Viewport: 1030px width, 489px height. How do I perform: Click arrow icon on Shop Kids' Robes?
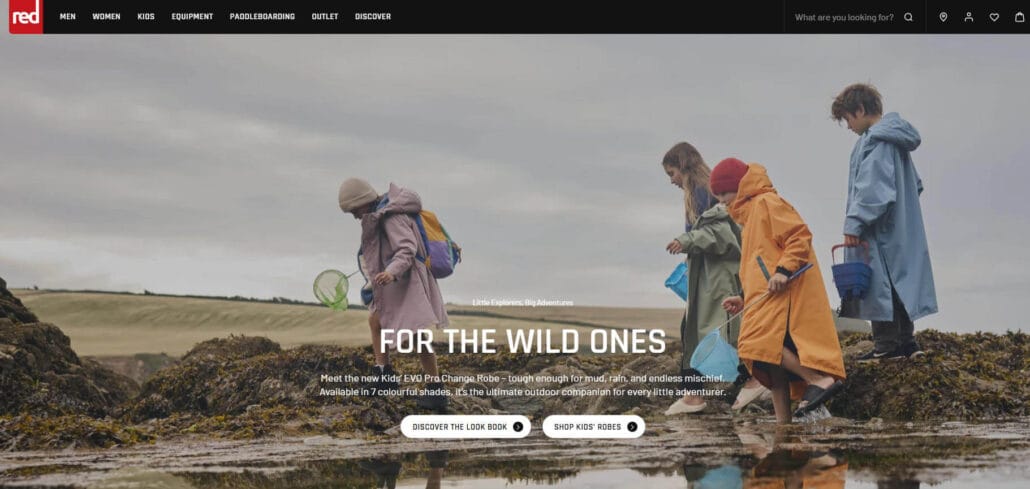point(632,427)
